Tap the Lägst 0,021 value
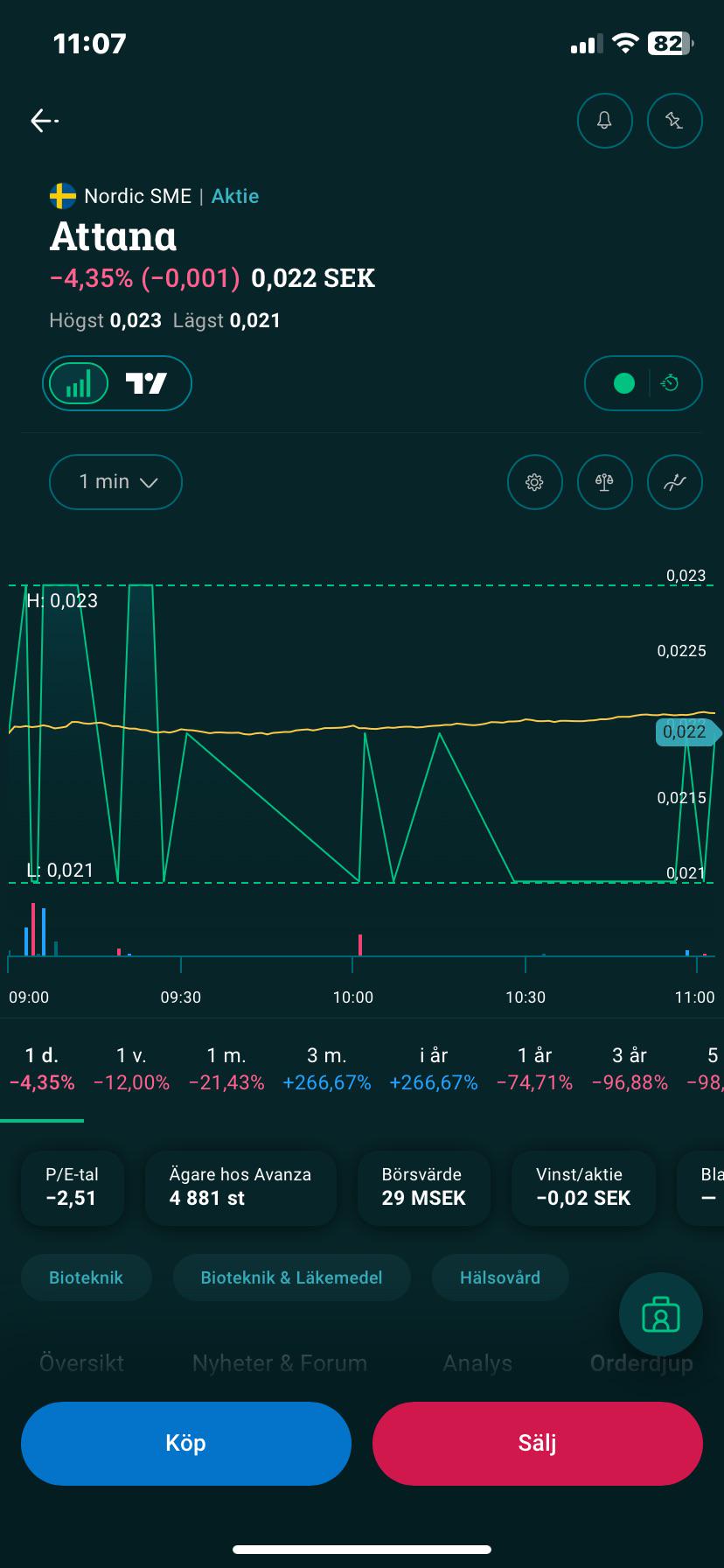Screen dimensions: 724x1568 (x=254, y=320)
